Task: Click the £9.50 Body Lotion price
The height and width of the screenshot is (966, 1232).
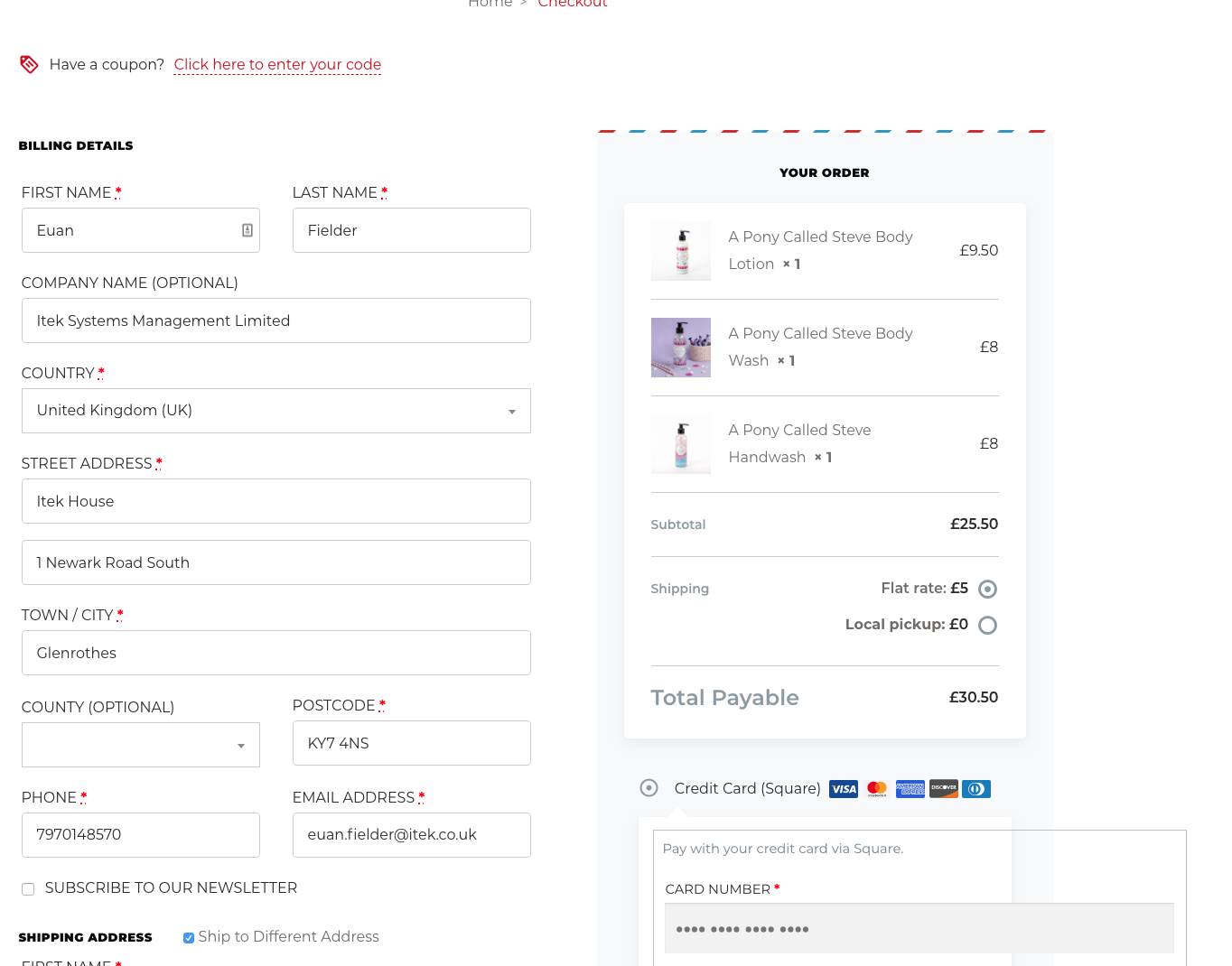Action: click(x=979, y=250)
